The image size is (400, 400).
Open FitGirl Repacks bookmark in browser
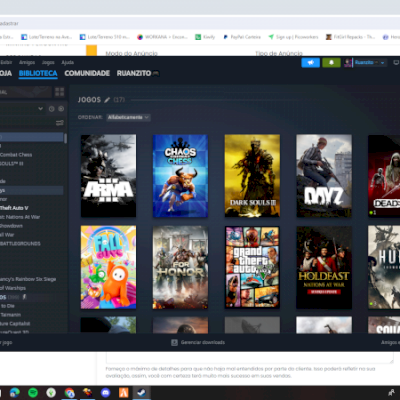click(x=350, y=37)
